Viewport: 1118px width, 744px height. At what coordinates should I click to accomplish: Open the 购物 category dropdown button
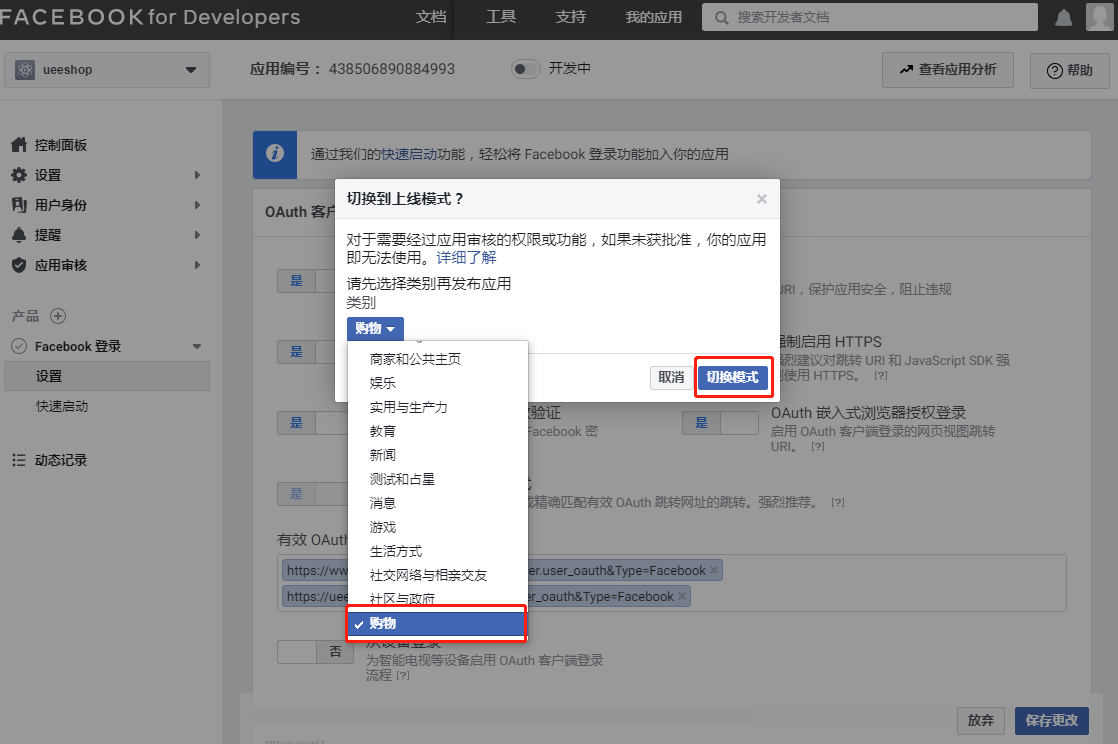[375, 329]
